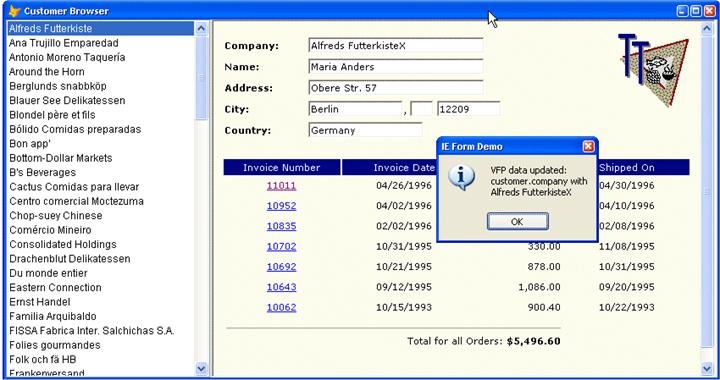Click detail pane scroll down arrow
This screenshot has width=720, height=380.
pyautogui.click(x=707, y=368)
